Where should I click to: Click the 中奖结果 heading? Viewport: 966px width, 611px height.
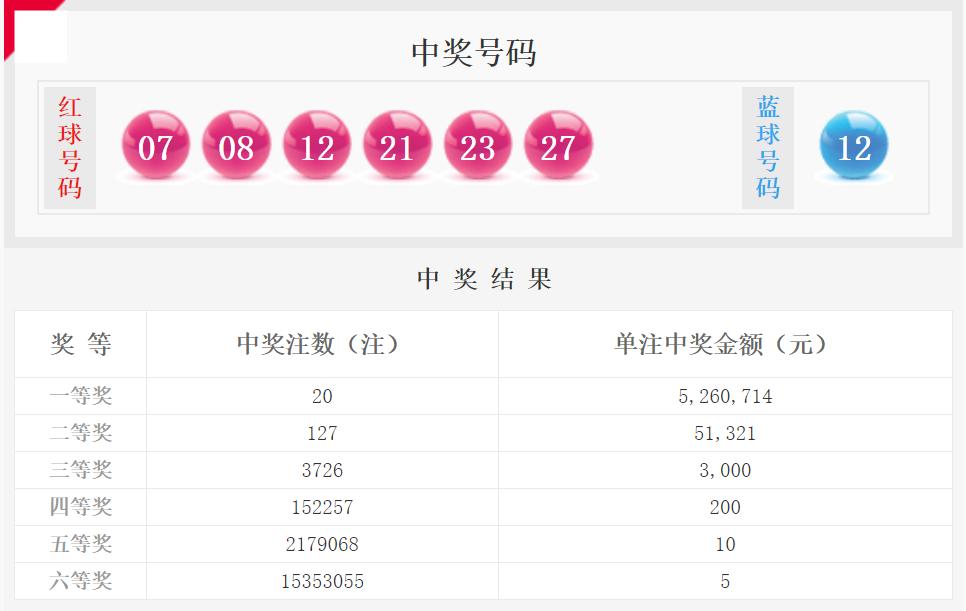click(x=484, y=279)
